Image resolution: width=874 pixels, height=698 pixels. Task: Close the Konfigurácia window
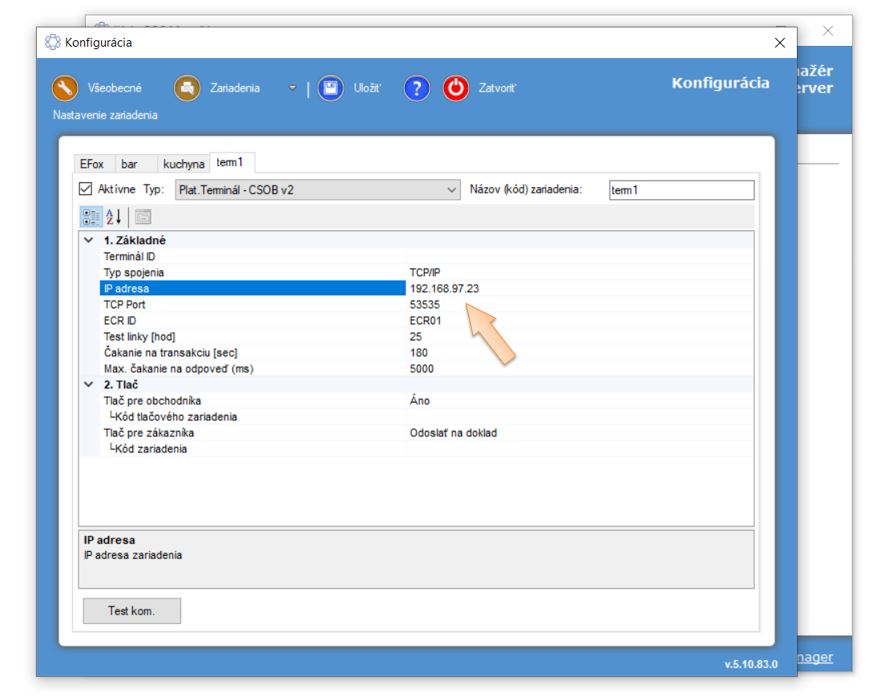click(780, 43)
